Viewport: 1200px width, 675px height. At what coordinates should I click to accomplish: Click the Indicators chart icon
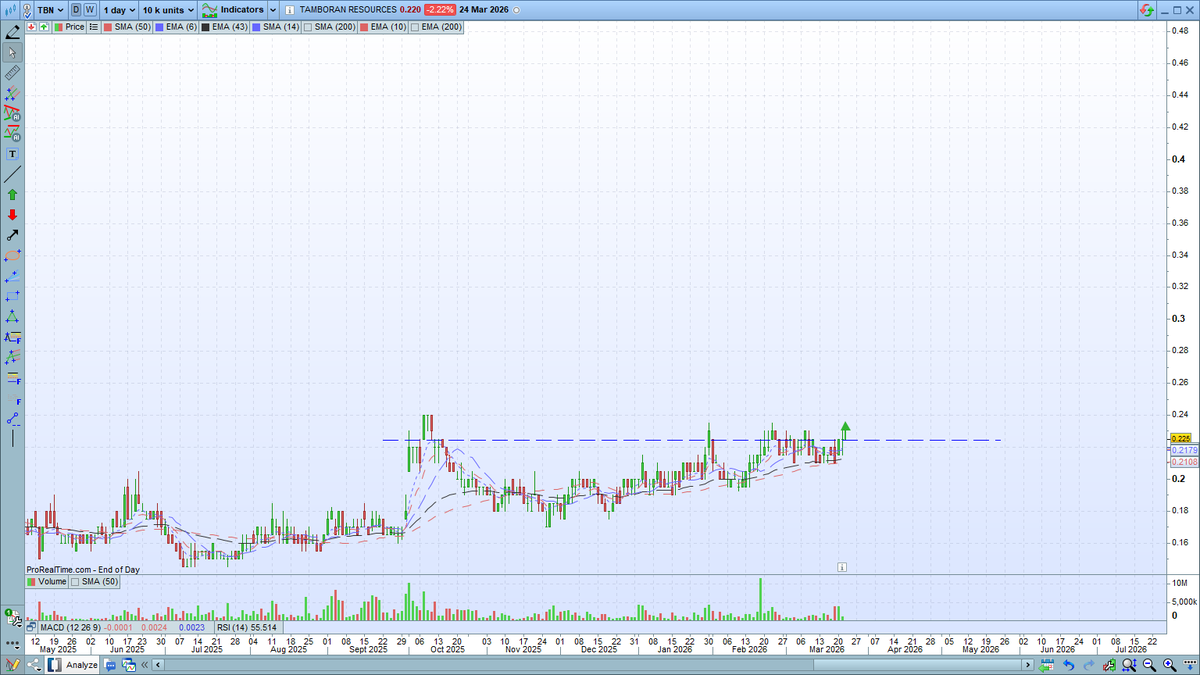pyautogui.click(x=208, y=9)
